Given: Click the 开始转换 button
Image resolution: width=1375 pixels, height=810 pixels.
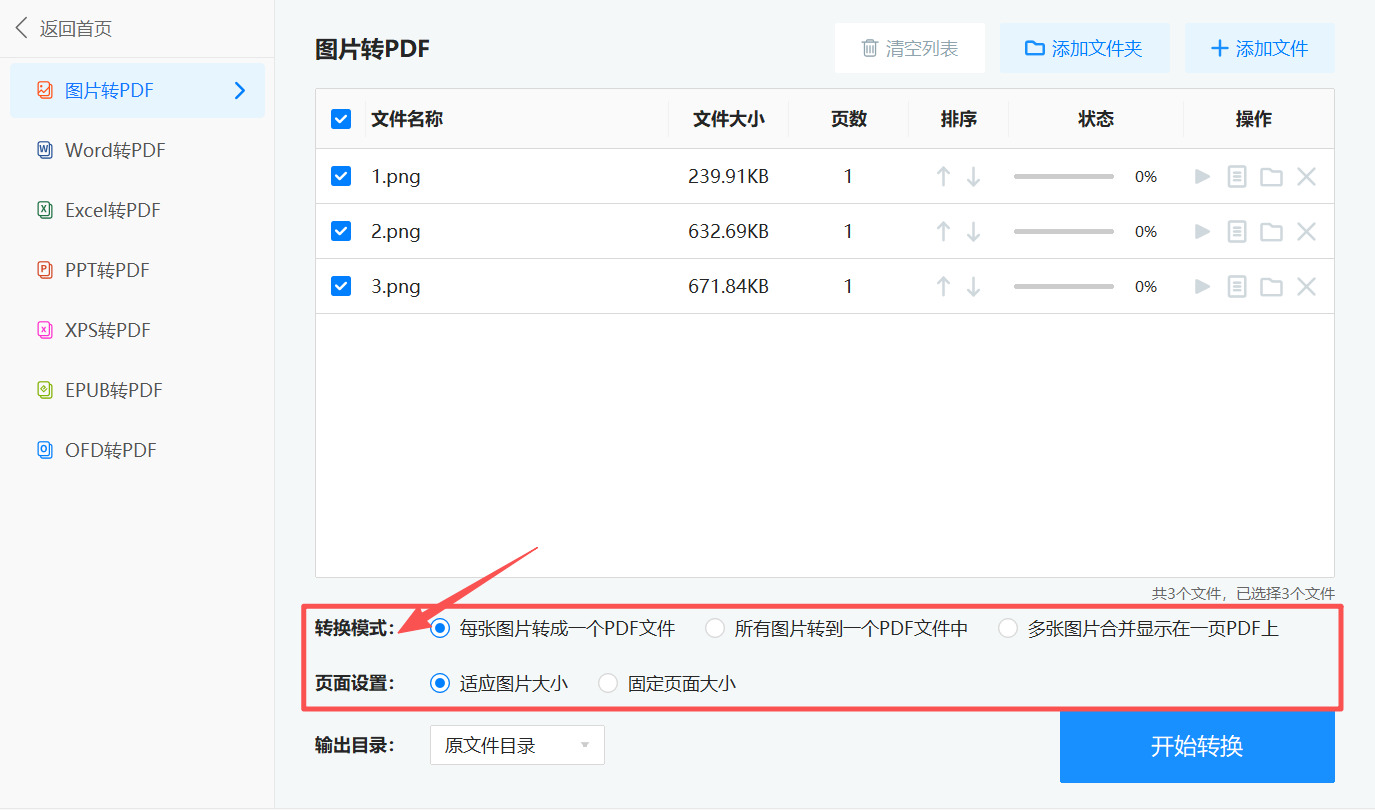Looking at the screenshot, I should pos(1196,747).
